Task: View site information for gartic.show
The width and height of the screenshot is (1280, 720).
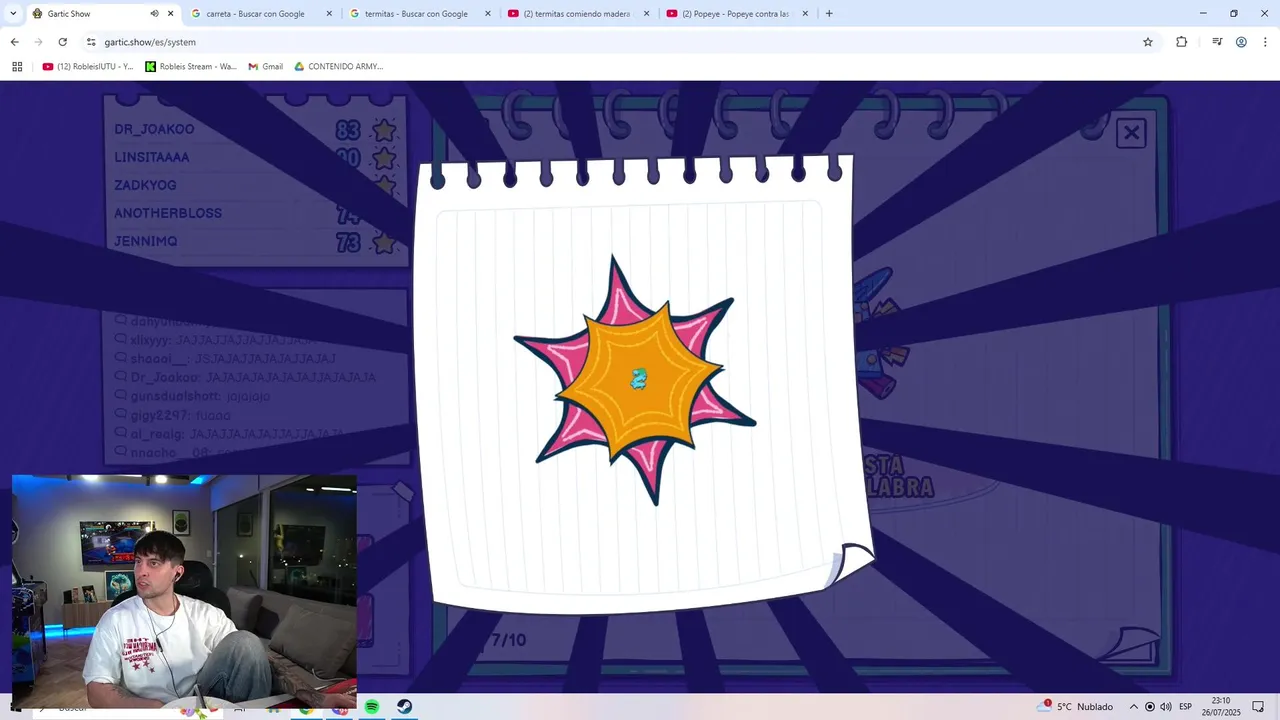Action: 91,42
